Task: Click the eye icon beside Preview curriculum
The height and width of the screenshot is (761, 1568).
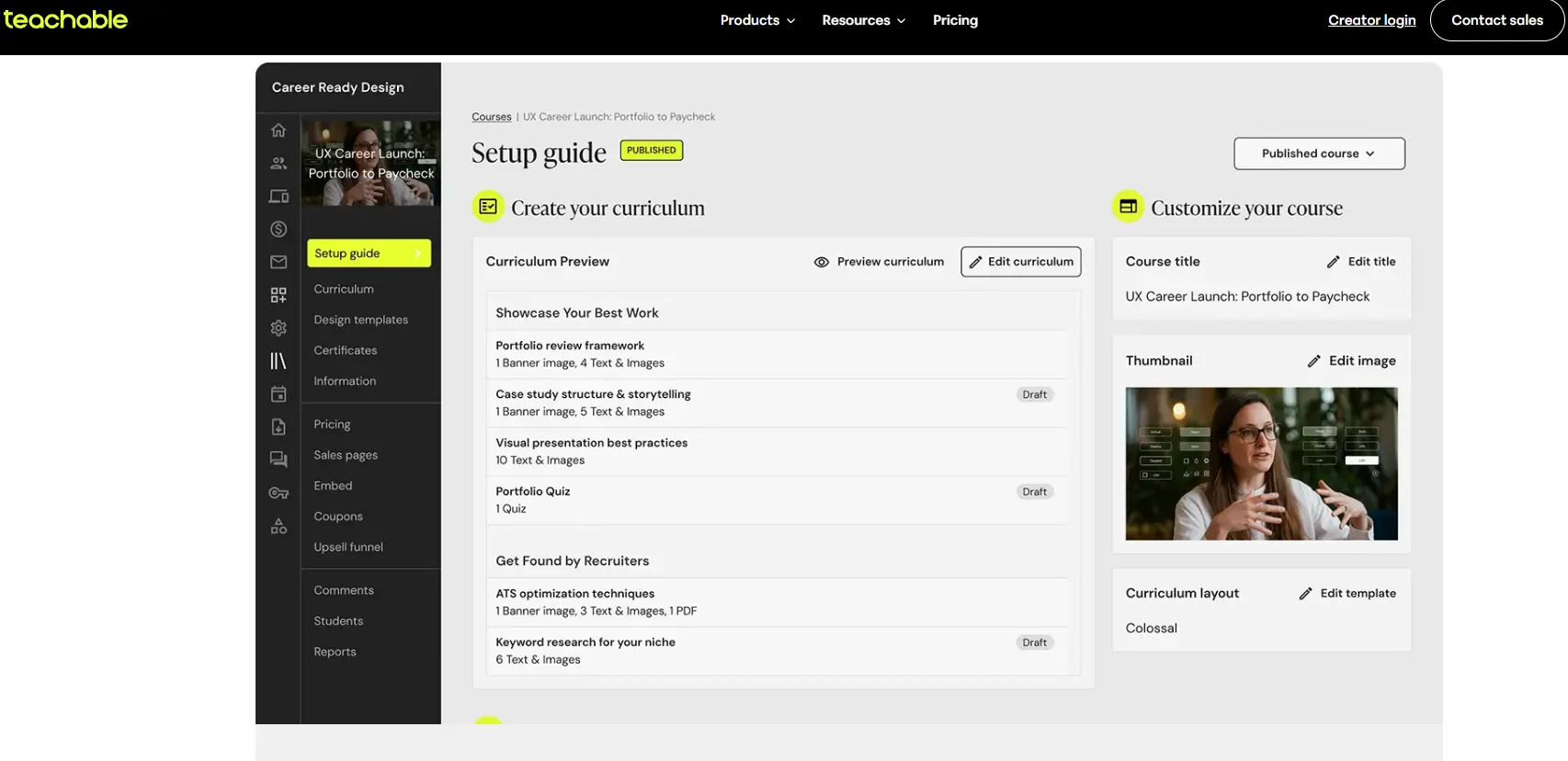Action: tap(822, 262)
